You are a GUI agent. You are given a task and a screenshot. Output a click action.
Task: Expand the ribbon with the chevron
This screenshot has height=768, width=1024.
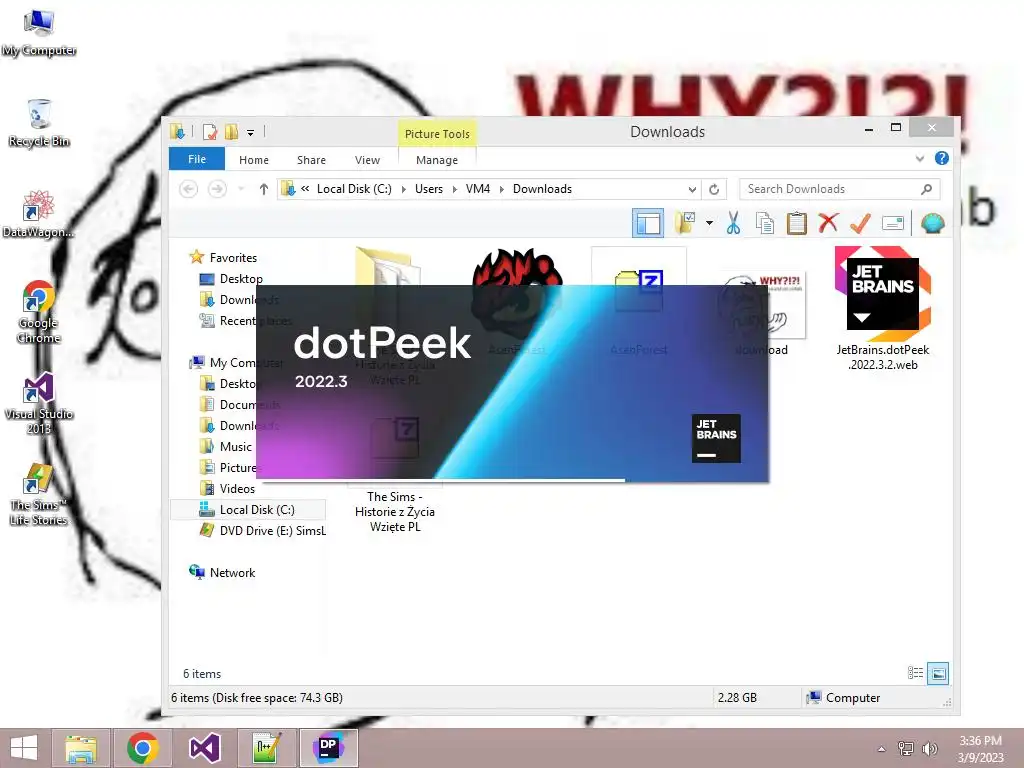click(x=920, y=158)
